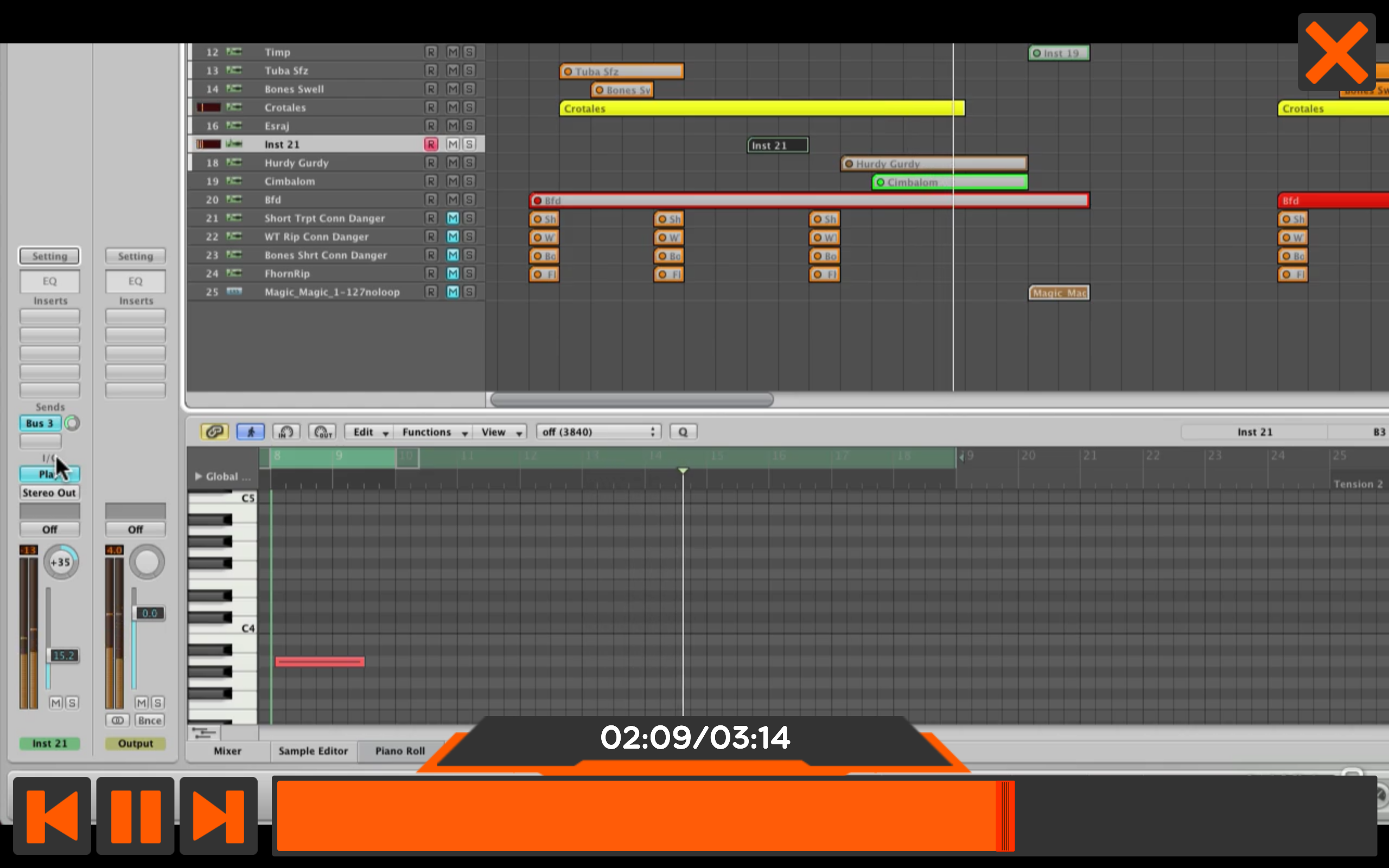This screenshot has height=868, width=1389.
Task: Unmute the Short Trpt Conn Danger track
Action: pyautogui.click(x=453, y=218)
